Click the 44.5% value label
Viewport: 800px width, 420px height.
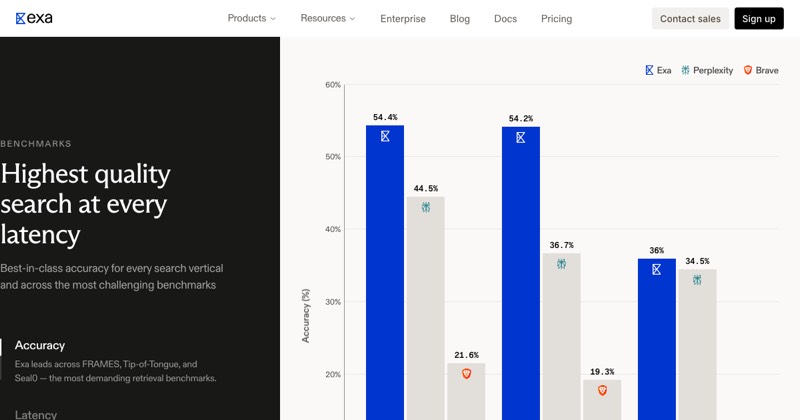pos(426,188)
